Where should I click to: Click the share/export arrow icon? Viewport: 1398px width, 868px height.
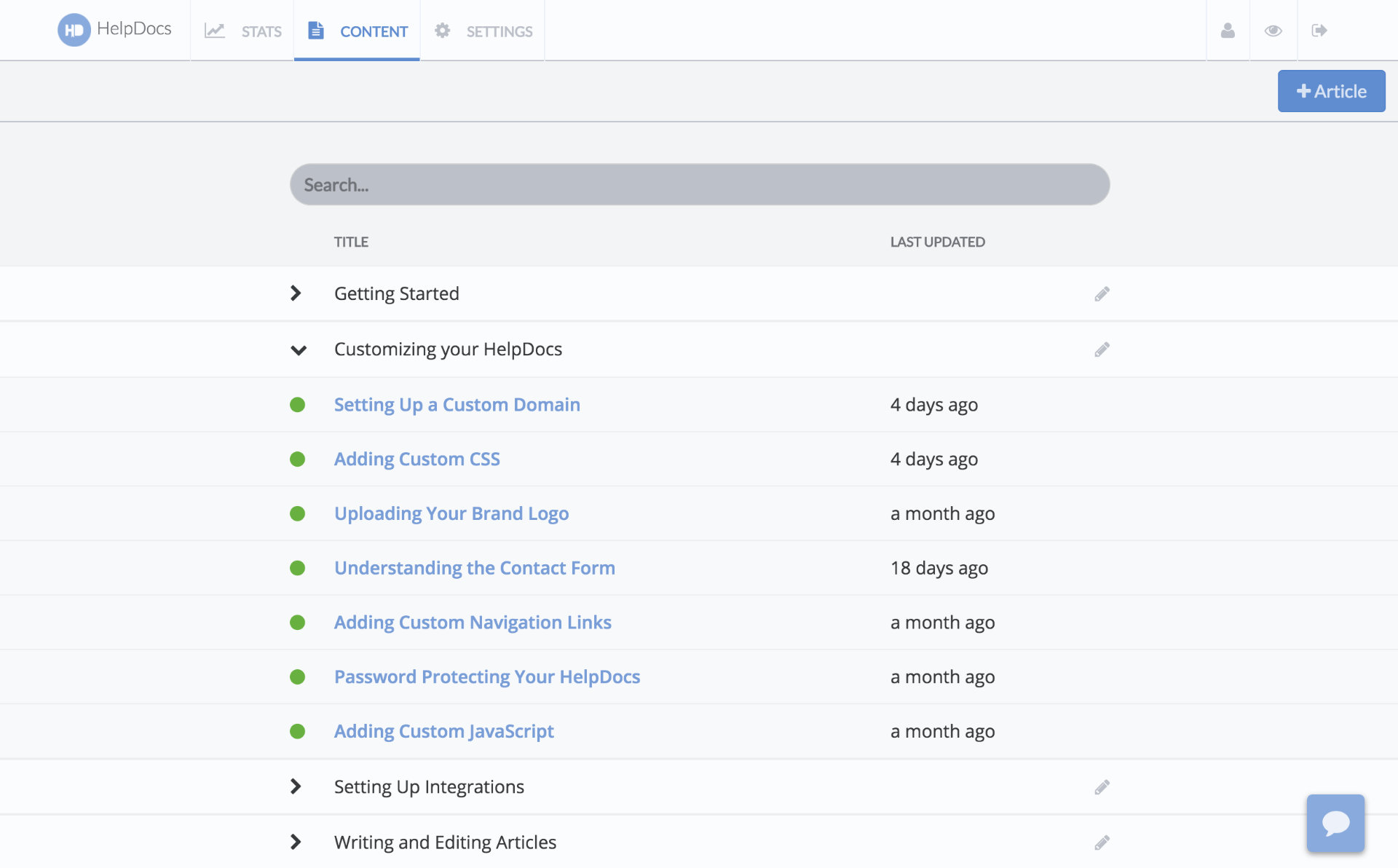pos(1319,30)
